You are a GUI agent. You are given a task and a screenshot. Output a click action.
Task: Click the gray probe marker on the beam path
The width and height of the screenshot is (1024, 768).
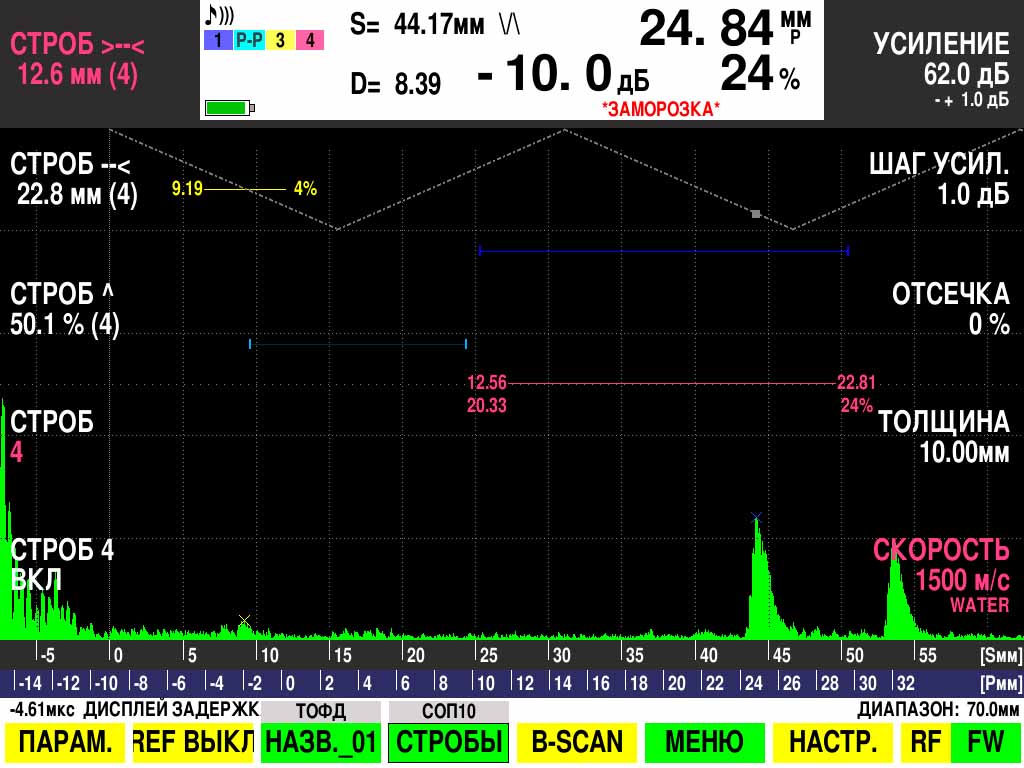tap(756, 213)
